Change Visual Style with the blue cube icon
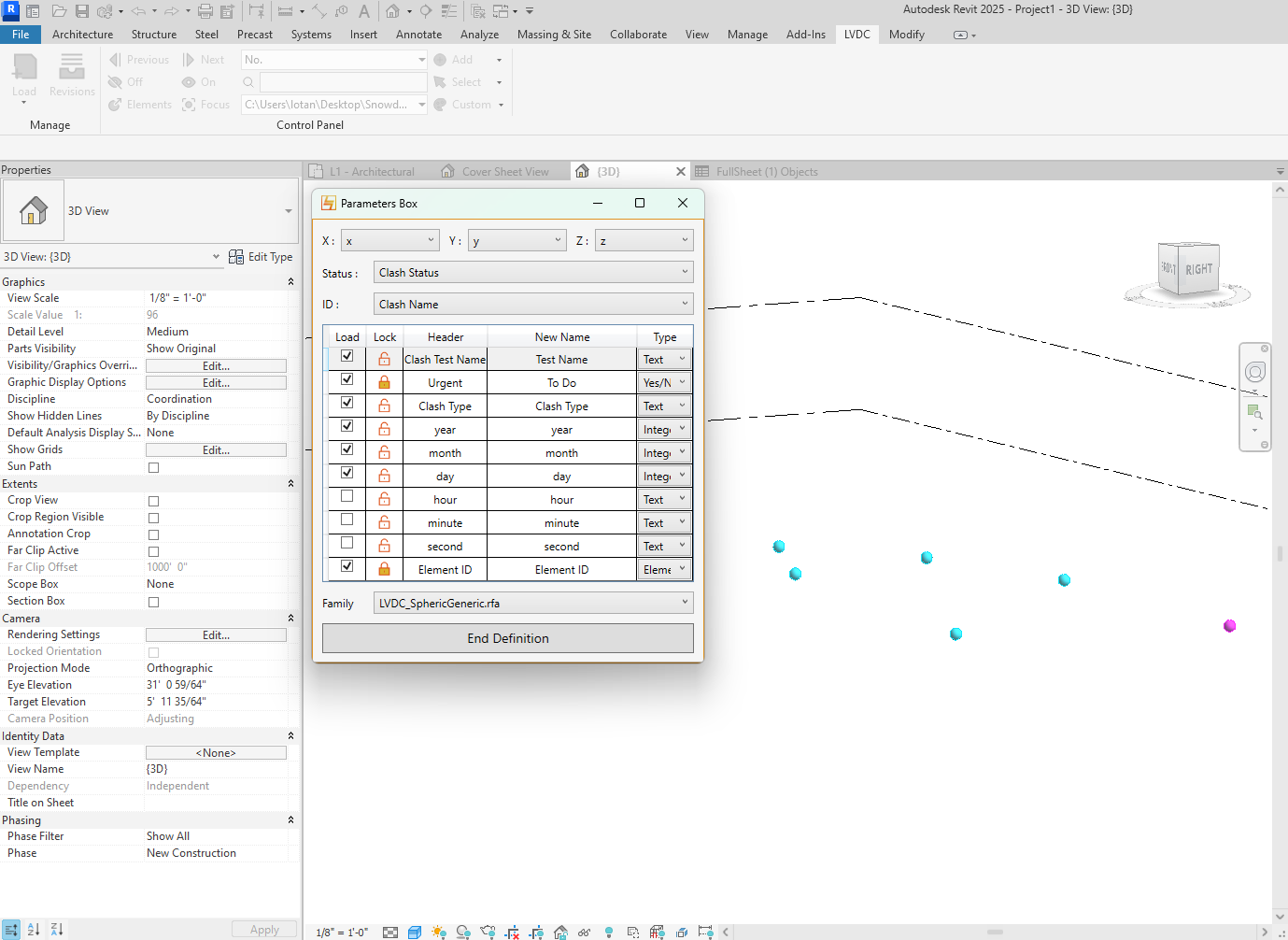Image resolution: width=1288 pixels, height=940 pixels. click(x=415, y=932)
